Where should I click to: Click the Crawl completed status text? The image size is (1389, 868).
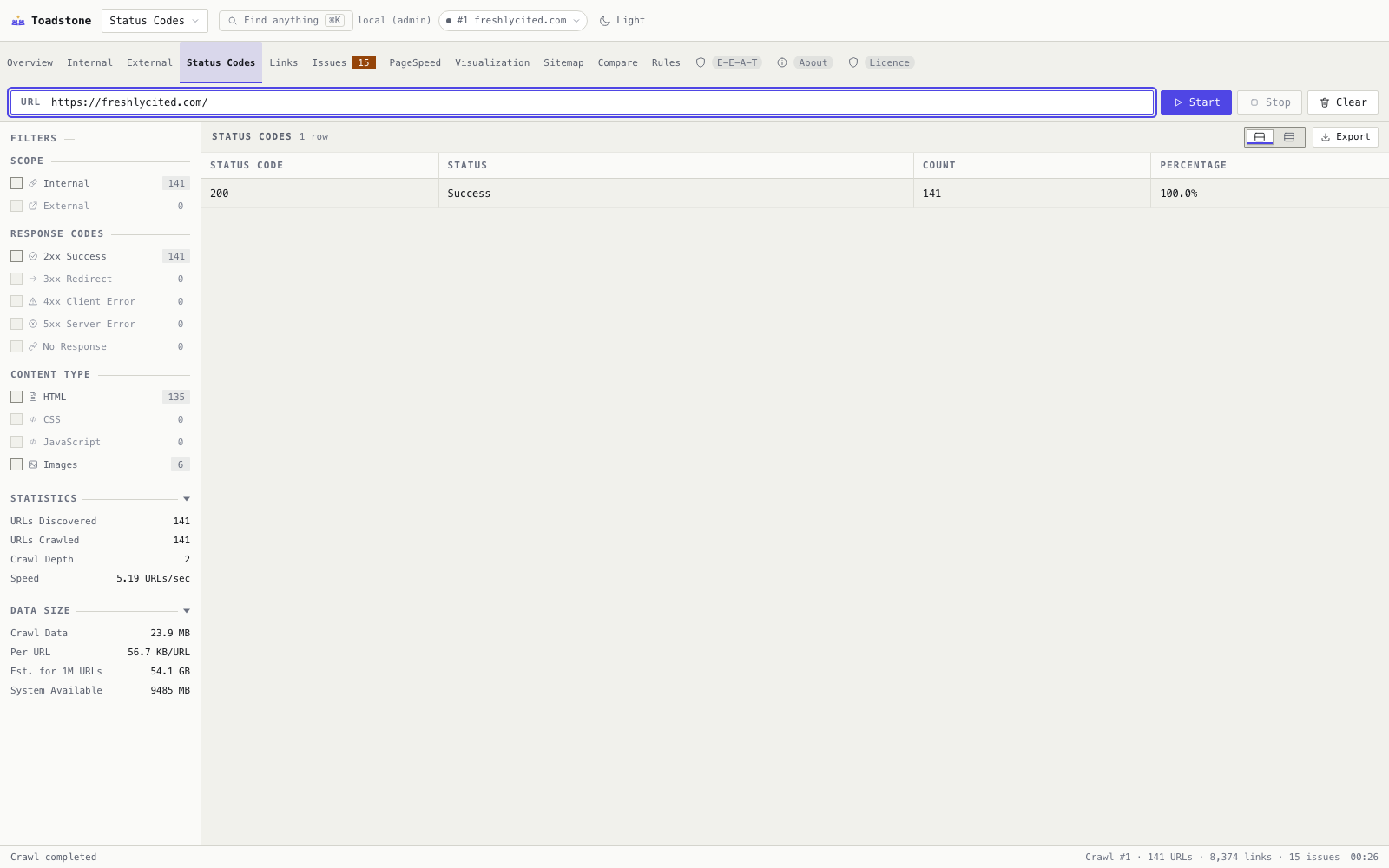[x=54, y=858]
